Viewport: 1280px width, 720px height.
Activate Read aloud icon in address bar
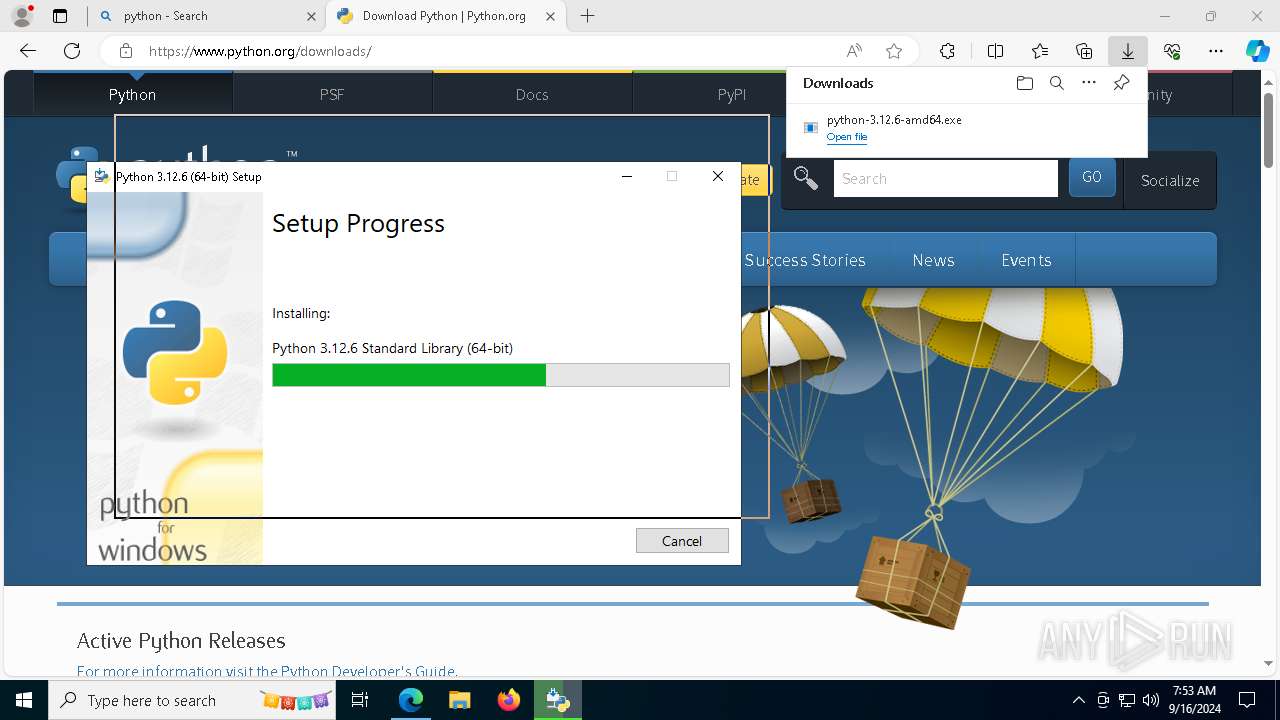pos(854,51)
